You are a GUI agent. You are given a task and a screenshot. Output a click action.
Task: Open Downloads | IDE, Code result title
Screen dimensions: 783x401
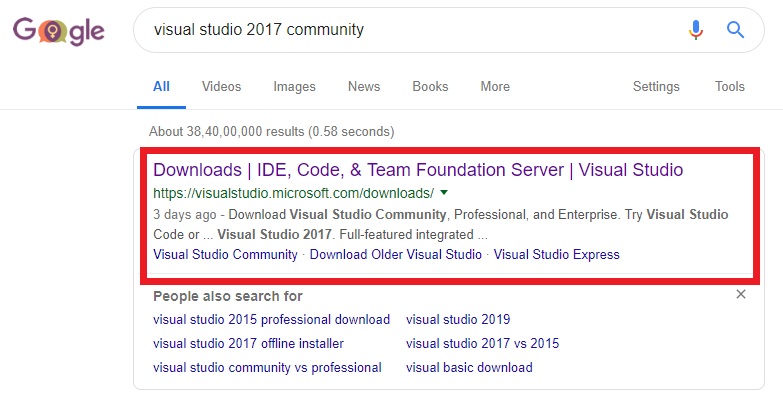coord(418,170)
